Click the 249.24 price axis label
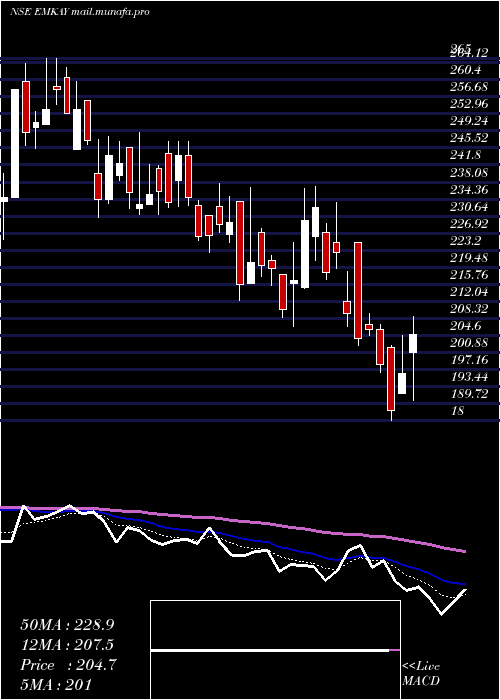Viewport: 500px width, 700px height. coord(469,121)
